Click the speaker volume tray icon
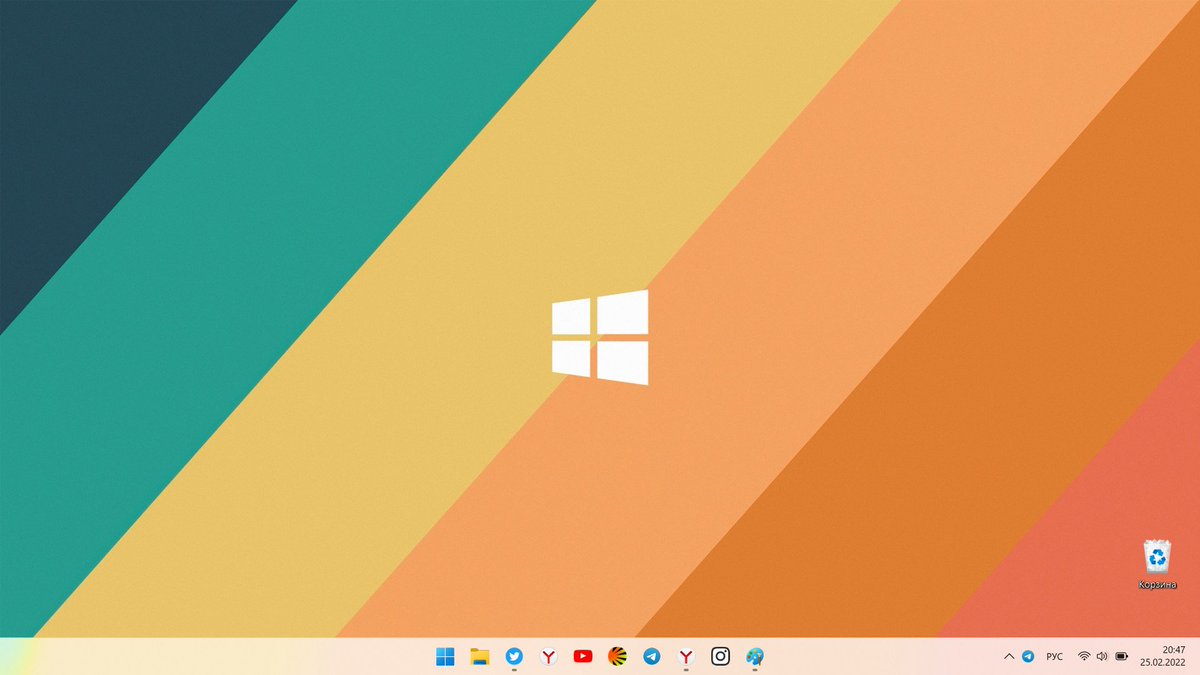Viewport: 1200px width, 675px height. click(x=1102, y=657)
